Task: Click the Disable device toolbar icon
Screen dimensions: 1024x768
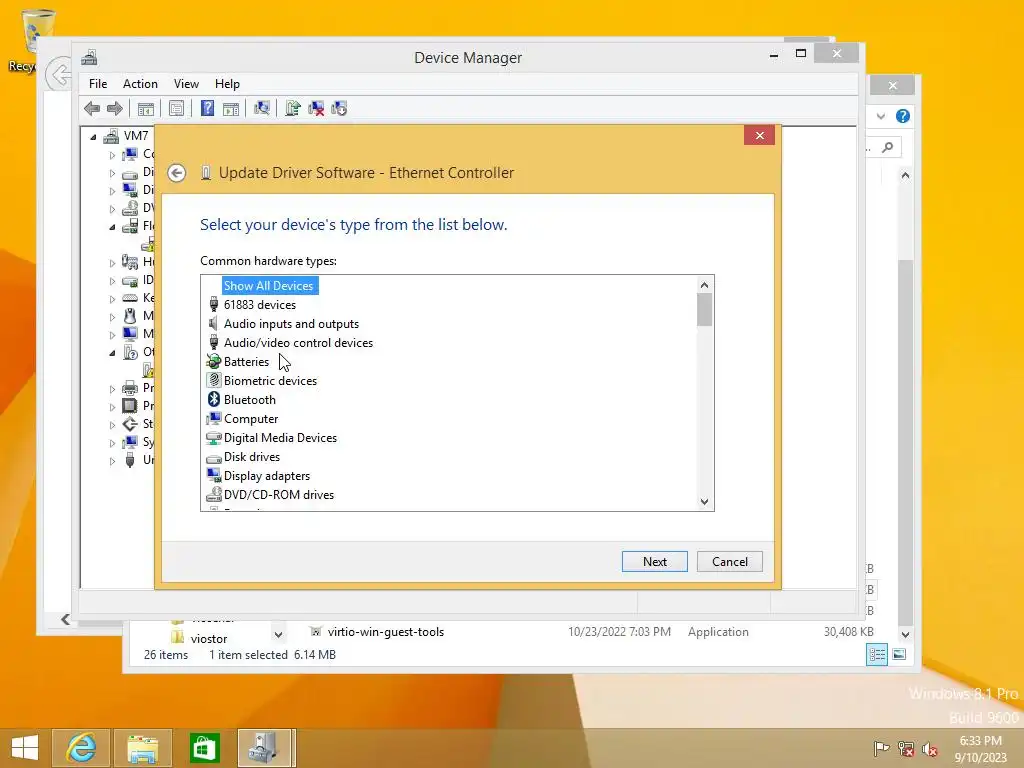Action: pyautogui.click(x=339, y=108)
